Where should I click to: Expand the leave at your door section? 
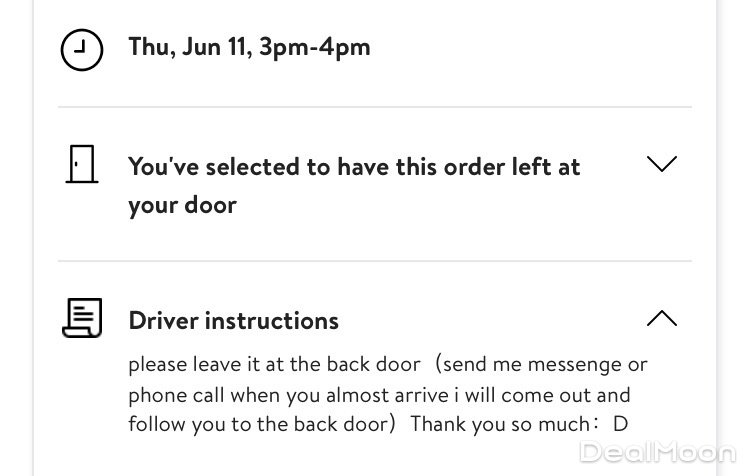662,164
